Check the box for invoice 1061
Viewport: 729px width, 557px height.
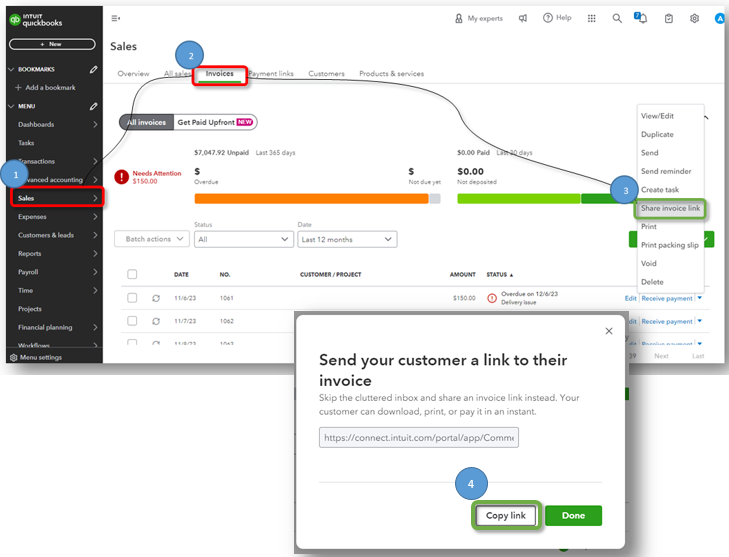coord(132,298)
